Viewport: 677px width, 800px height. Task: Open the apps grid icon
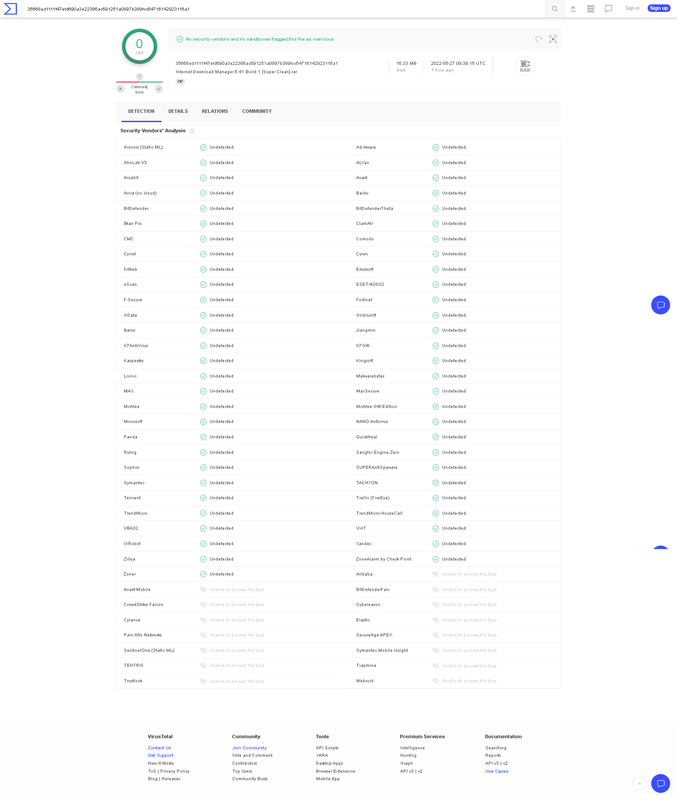point(590,9)
